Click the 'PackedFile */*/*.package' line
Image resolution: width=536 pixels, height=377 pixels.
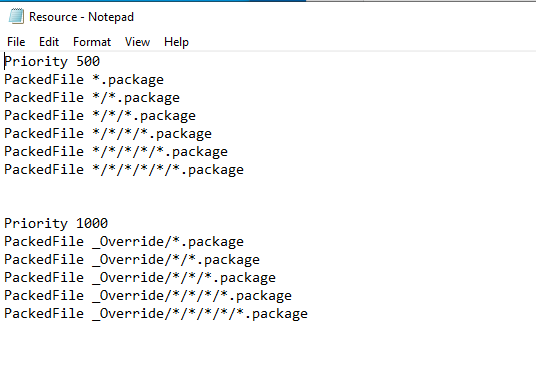point(100,116)
